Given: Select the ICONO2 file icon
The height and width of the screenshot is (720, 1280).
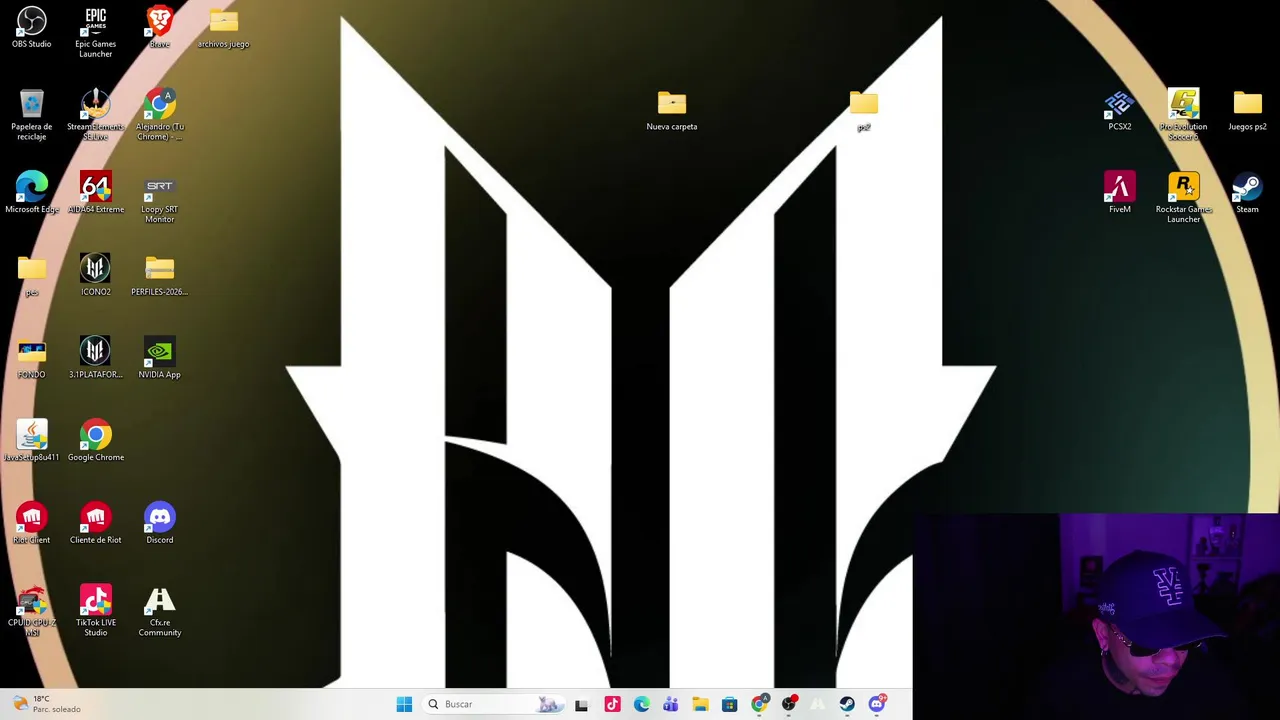Looking at the screenshot, I should click(95, 276).
